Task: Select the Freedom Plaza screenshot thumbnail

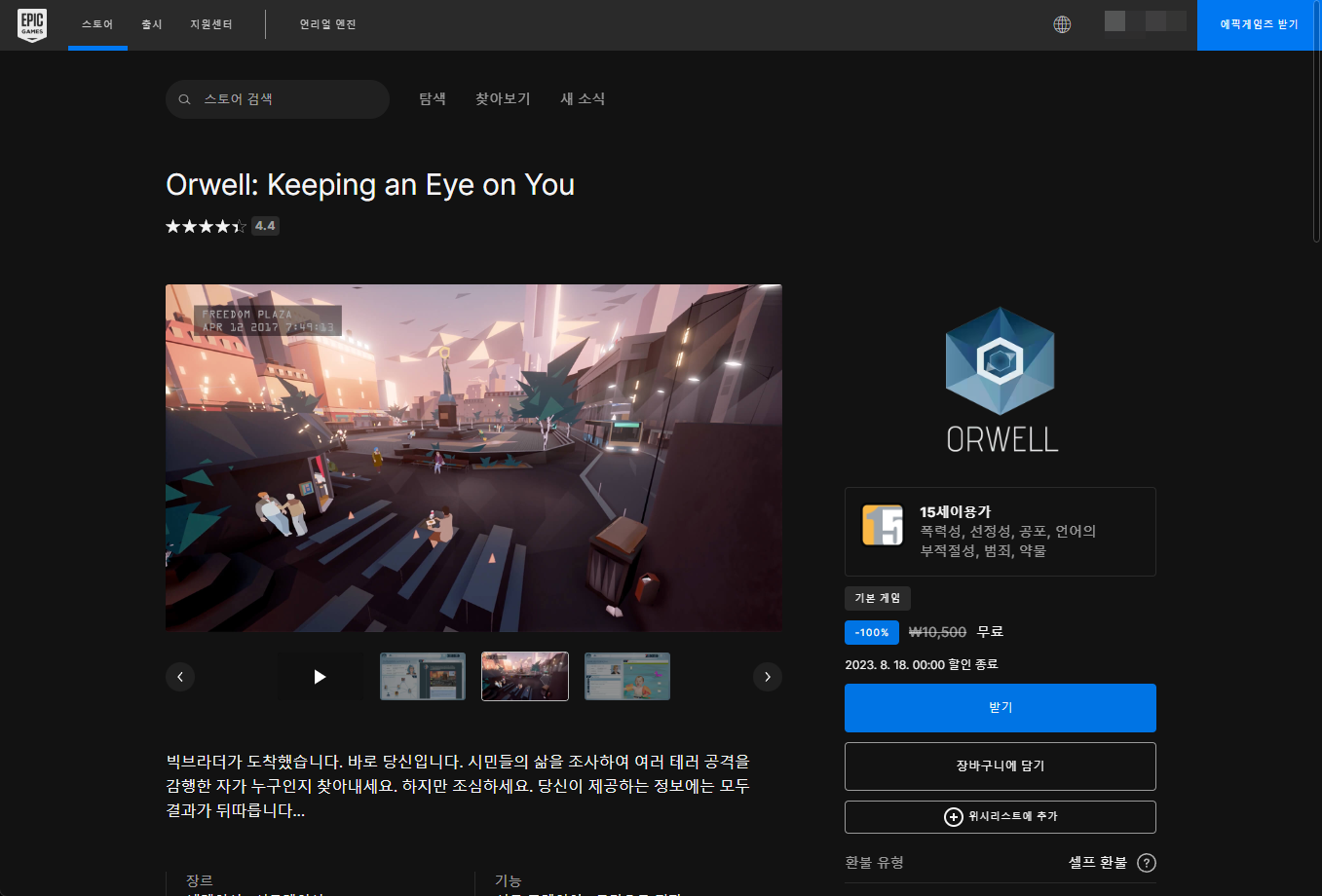Action: 525,677
